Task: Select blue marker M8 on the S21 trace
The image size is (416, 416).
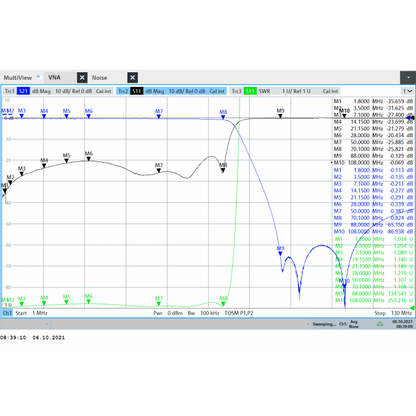Action: [x=223, y=114]
